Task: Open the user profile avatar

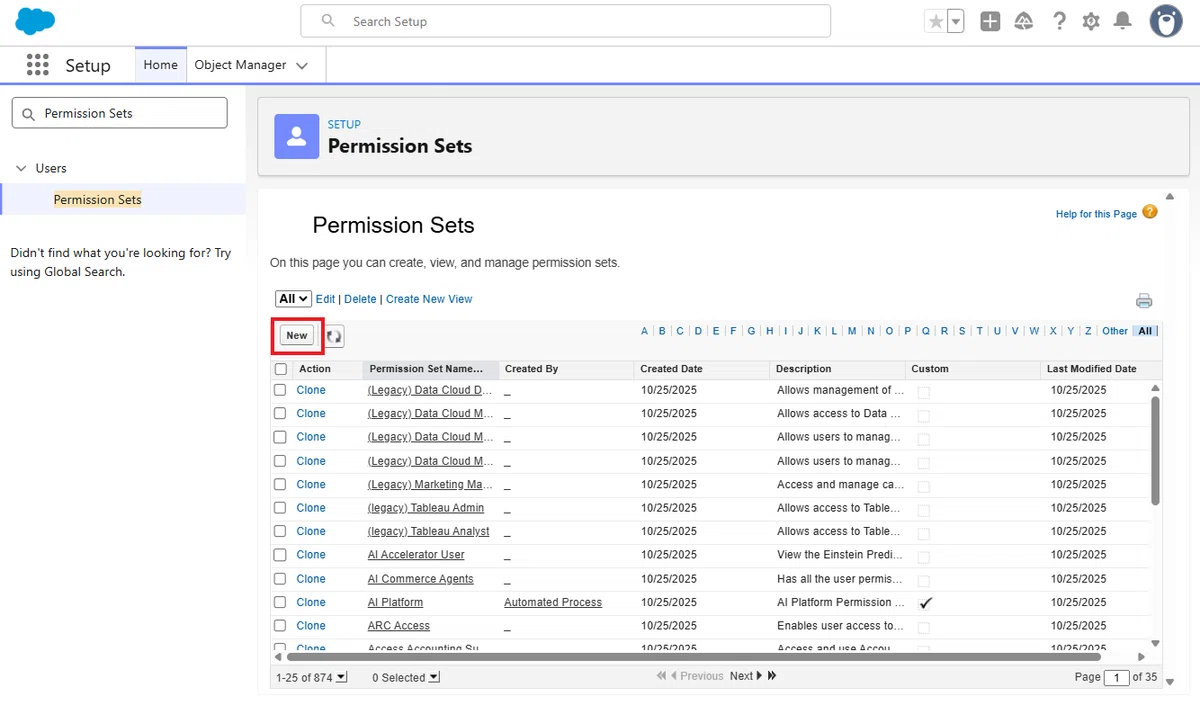Action: pyautogui.click(x=1166, y=21)
